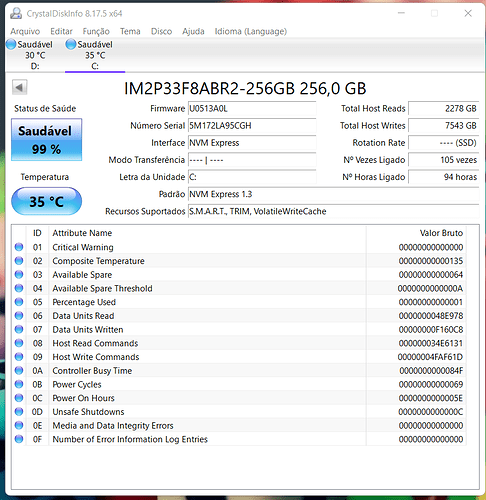
Task: Open the Arquivo menu
Action: click(25, 31)
